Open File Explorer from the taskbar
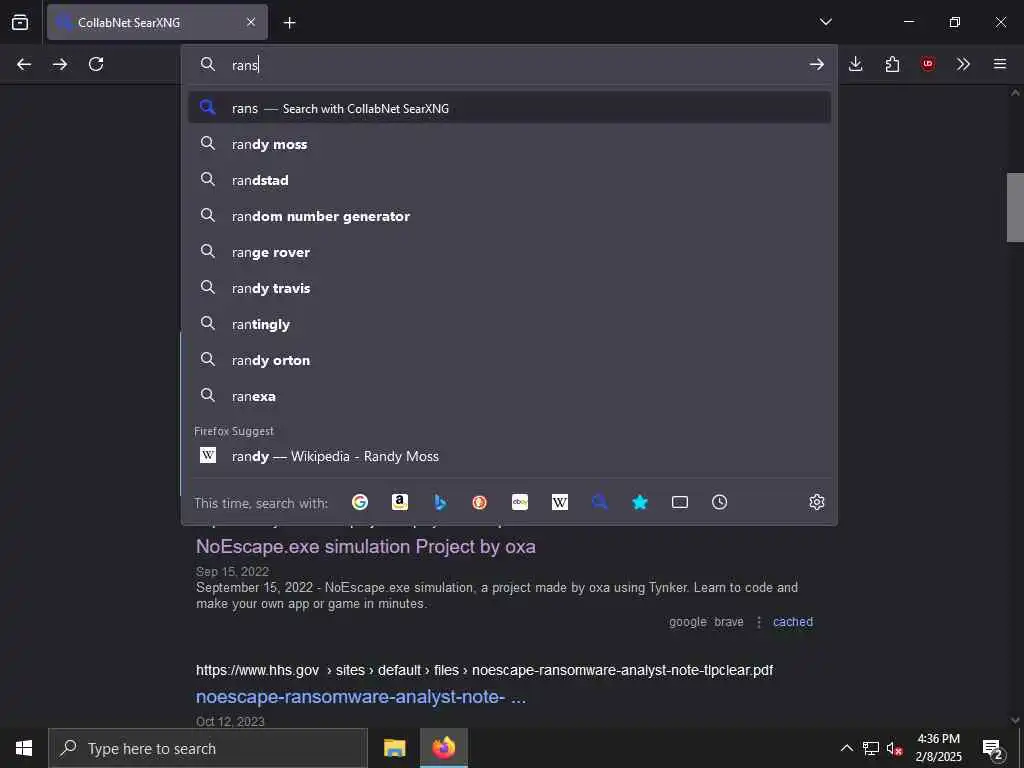The image size is (1024, 768). pyautogui.click(x=394, y=748)
